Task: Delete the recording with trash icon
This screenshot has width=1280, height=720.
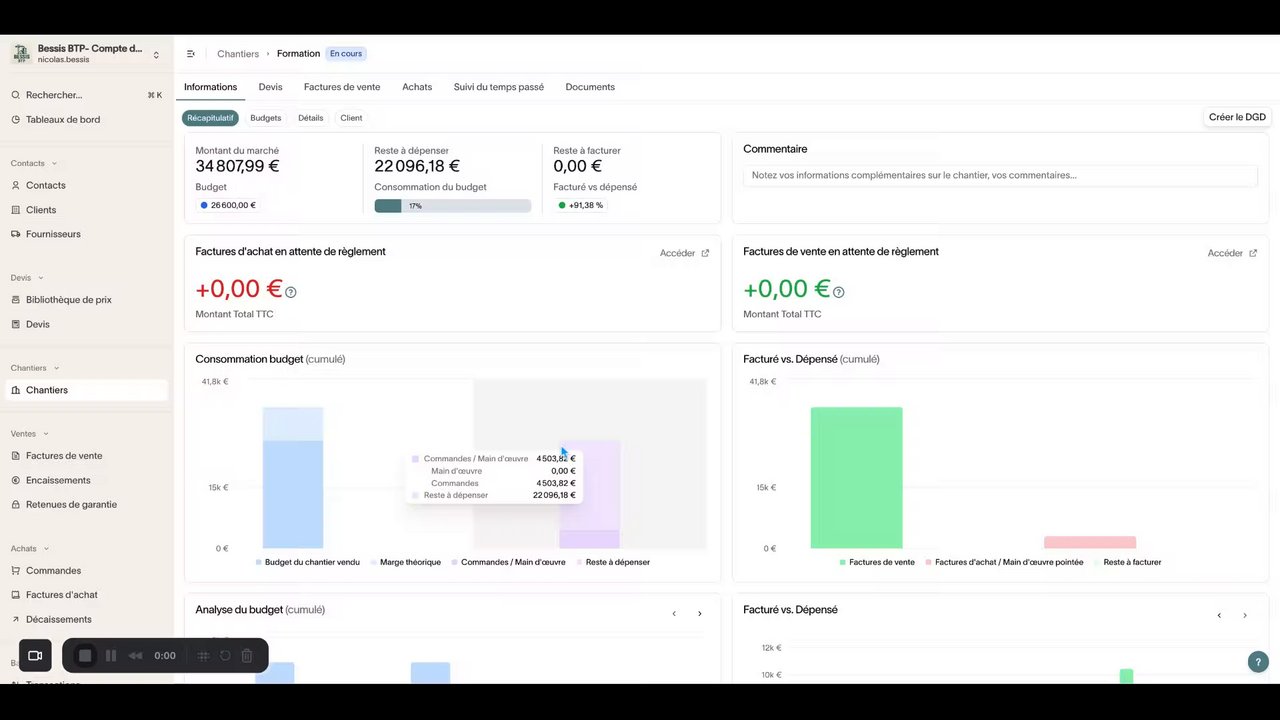Action: (247, 656)
